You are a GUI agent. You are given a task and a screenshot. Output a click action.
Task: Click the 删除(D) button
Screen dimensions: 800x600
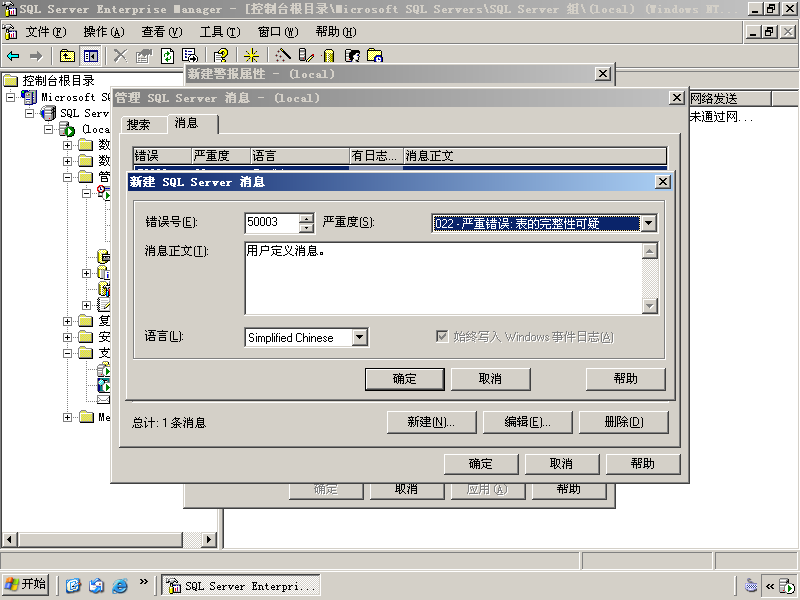point(623,422)
